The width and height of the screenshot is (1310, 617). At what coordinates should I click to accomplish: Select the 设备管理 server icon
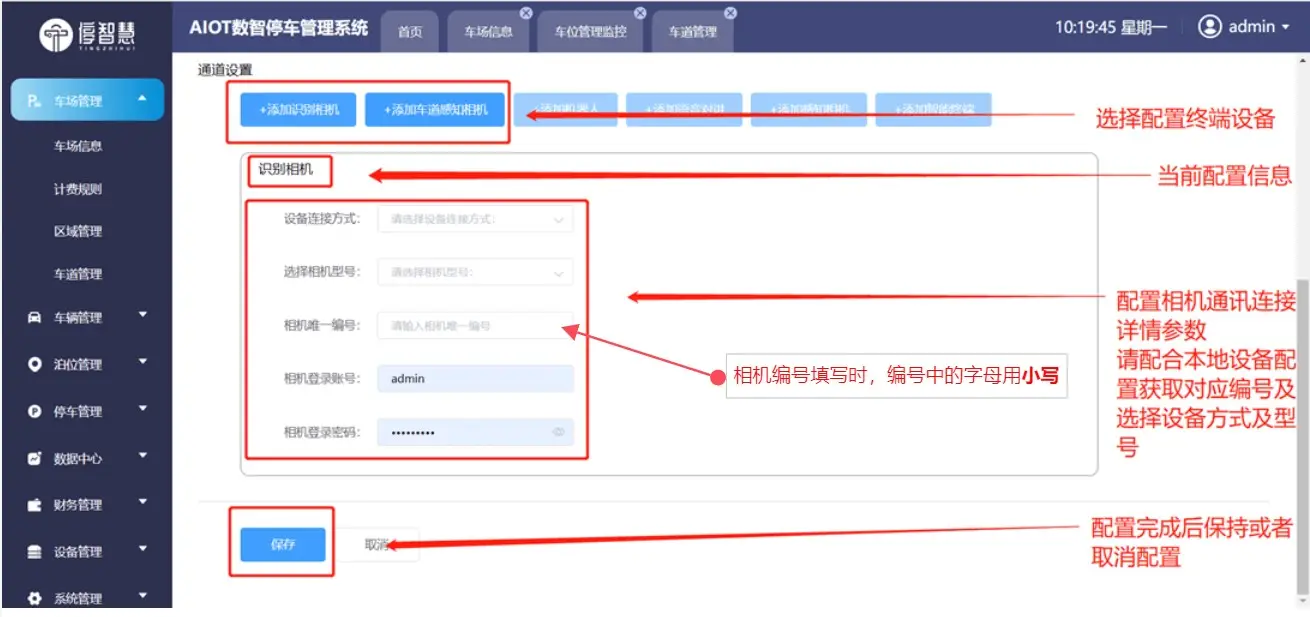point(33,551)
